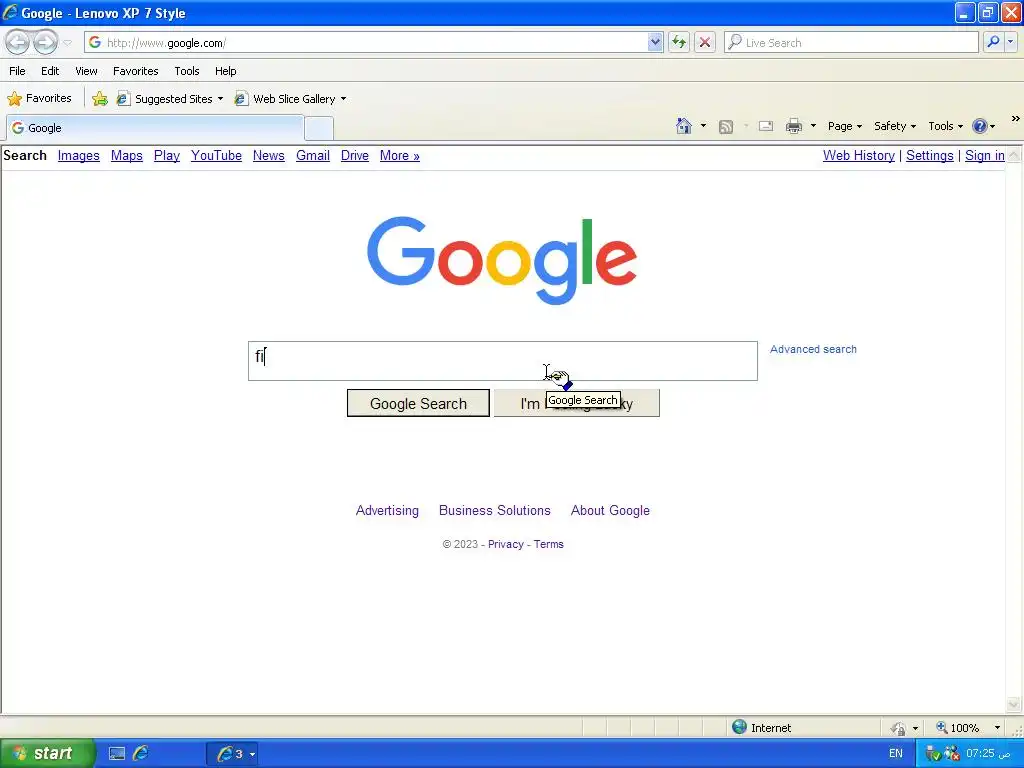Open the Favorites star button
Screen dimensions: 1024x768
click(39, 99)
